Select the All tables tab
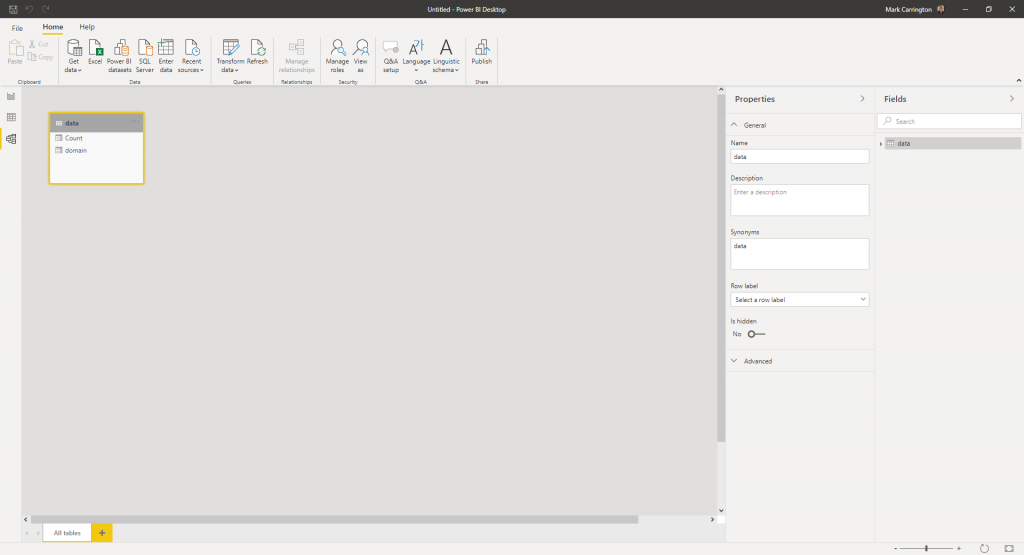Viewport: 1024px width, 555px height. (x=67, y=533)
